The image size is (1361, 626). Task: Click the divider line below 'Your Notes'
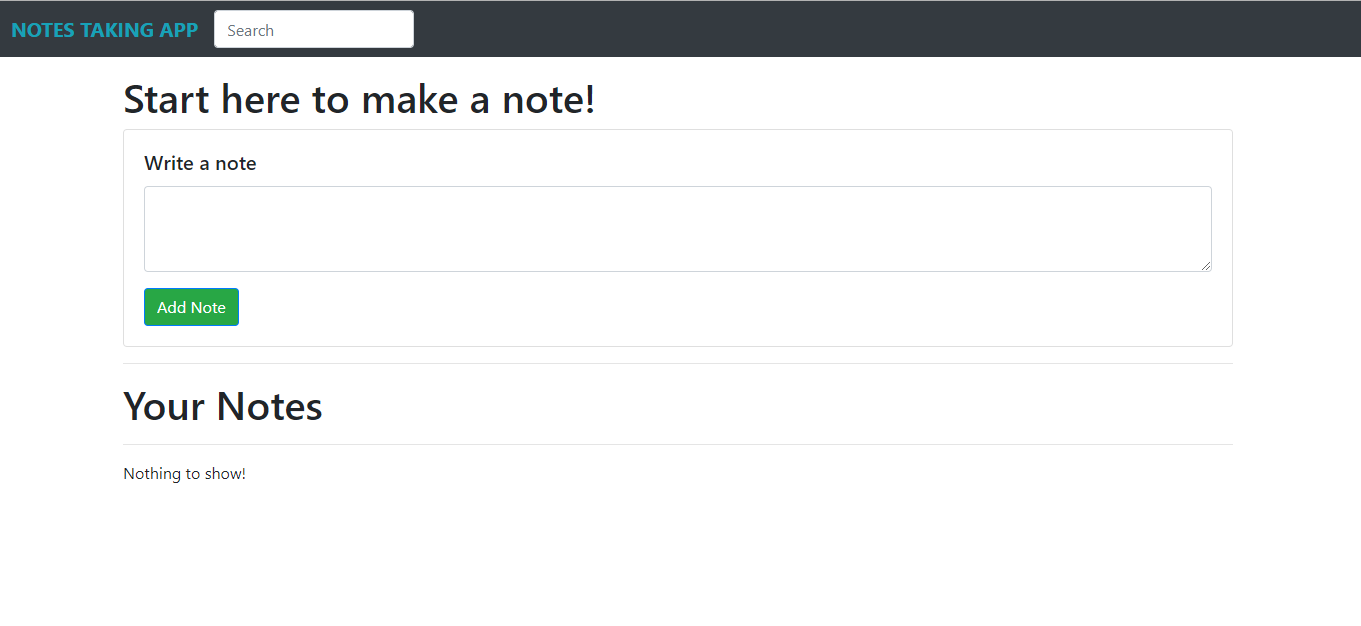(x=677, y=444)
